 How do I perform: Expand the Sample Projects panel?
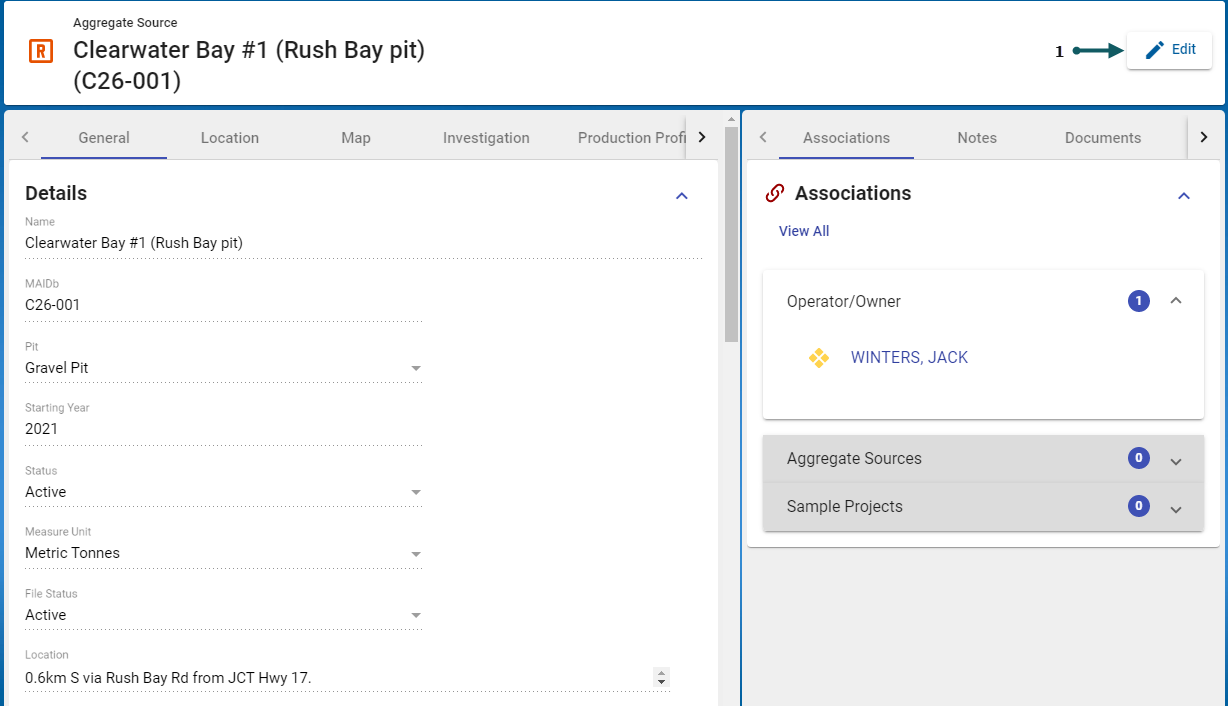coord(1176,508)
